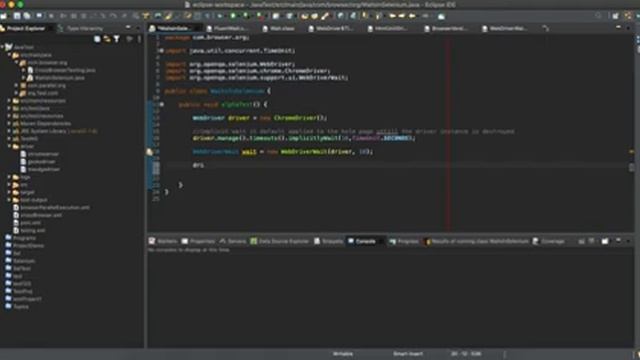Open the FluentWait editor tab
The width and height of the screenshot is (640, 360).
(227, 29)
